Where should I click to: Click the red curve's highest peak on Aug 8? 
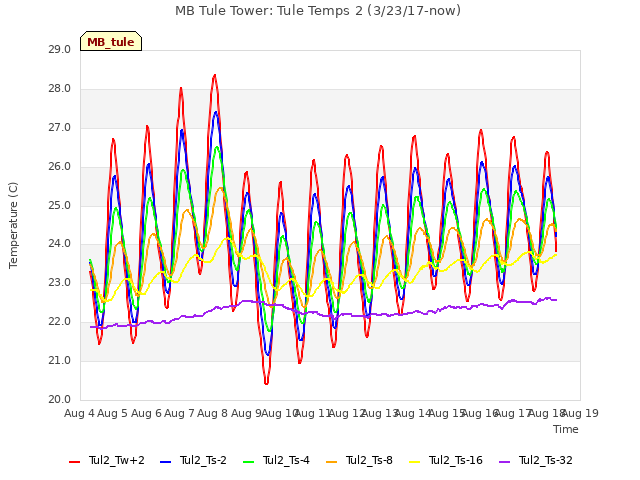[x=215, y=76]
